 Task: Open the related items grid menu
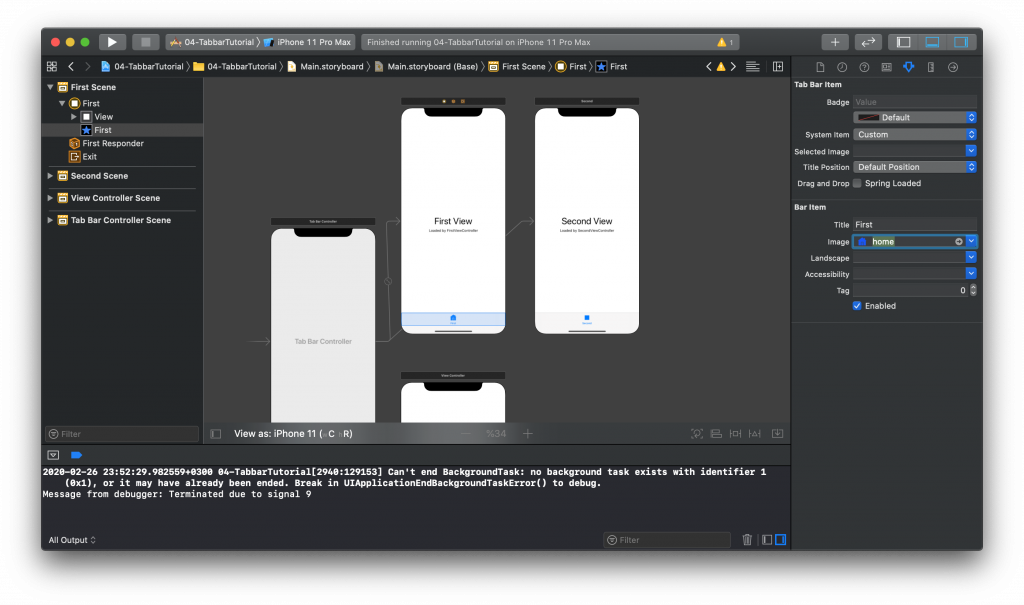[52, 67]
